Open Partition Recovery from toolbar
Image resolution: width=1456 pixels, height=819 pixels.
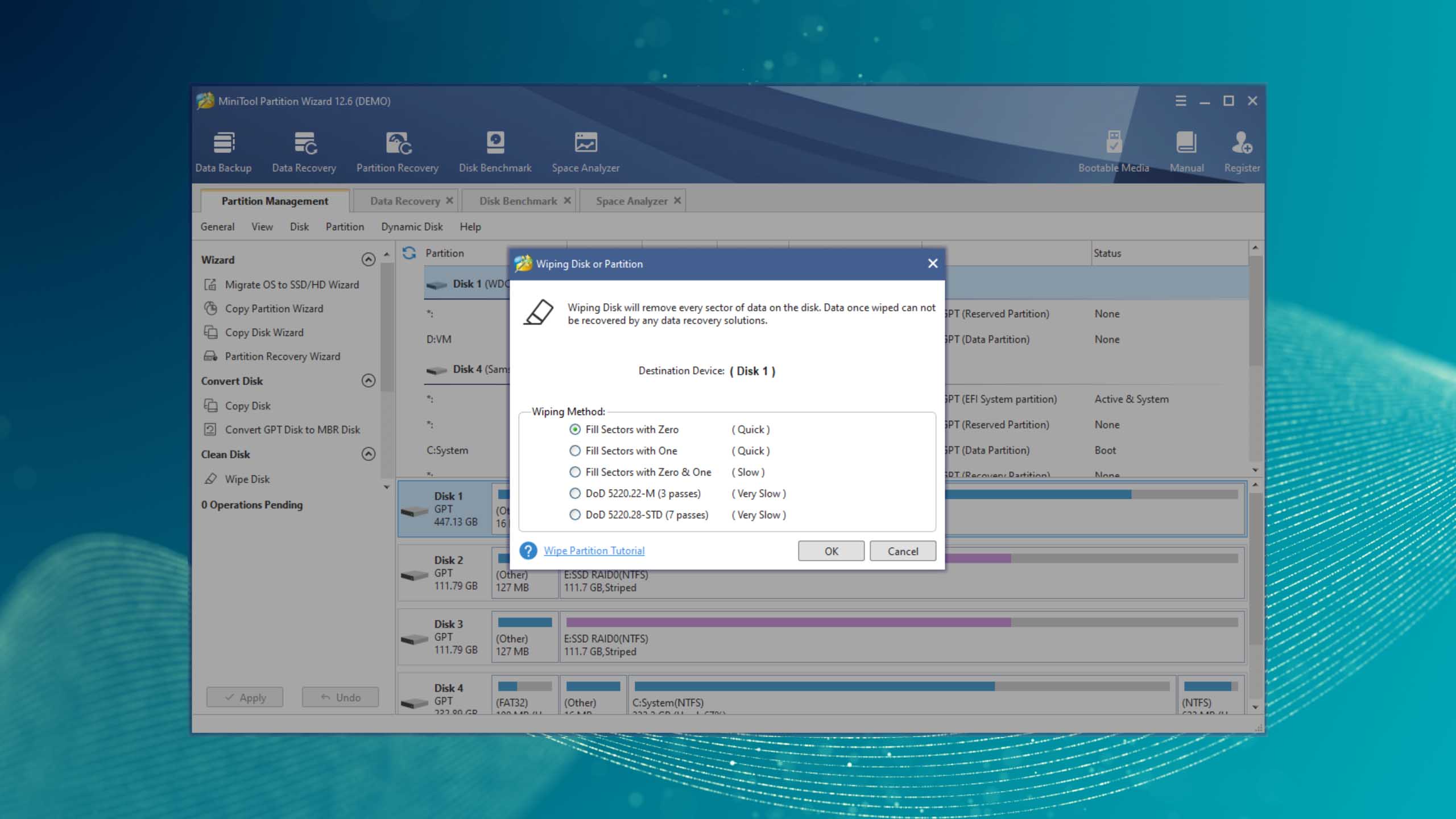pos(397,152)
